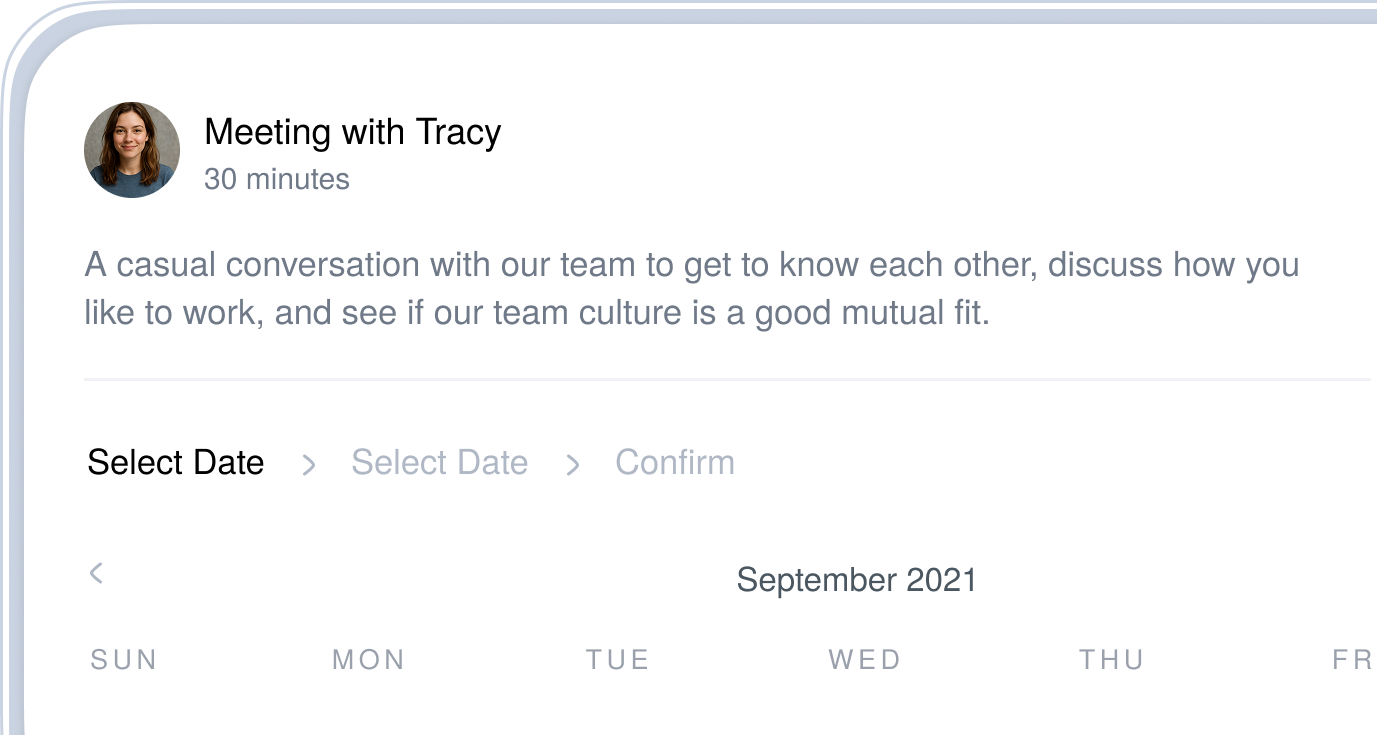The image size is (1377, 735).
Task: Click the description line starting 'like to work'
Action: 536,314
